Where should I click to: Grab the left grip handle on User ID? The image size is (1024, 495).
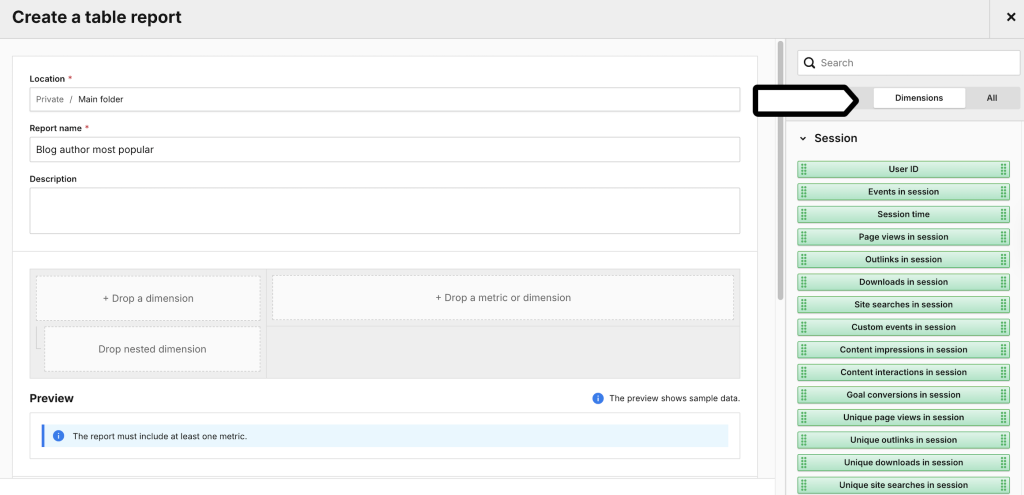pyautogui.click(x=804, y=169)
